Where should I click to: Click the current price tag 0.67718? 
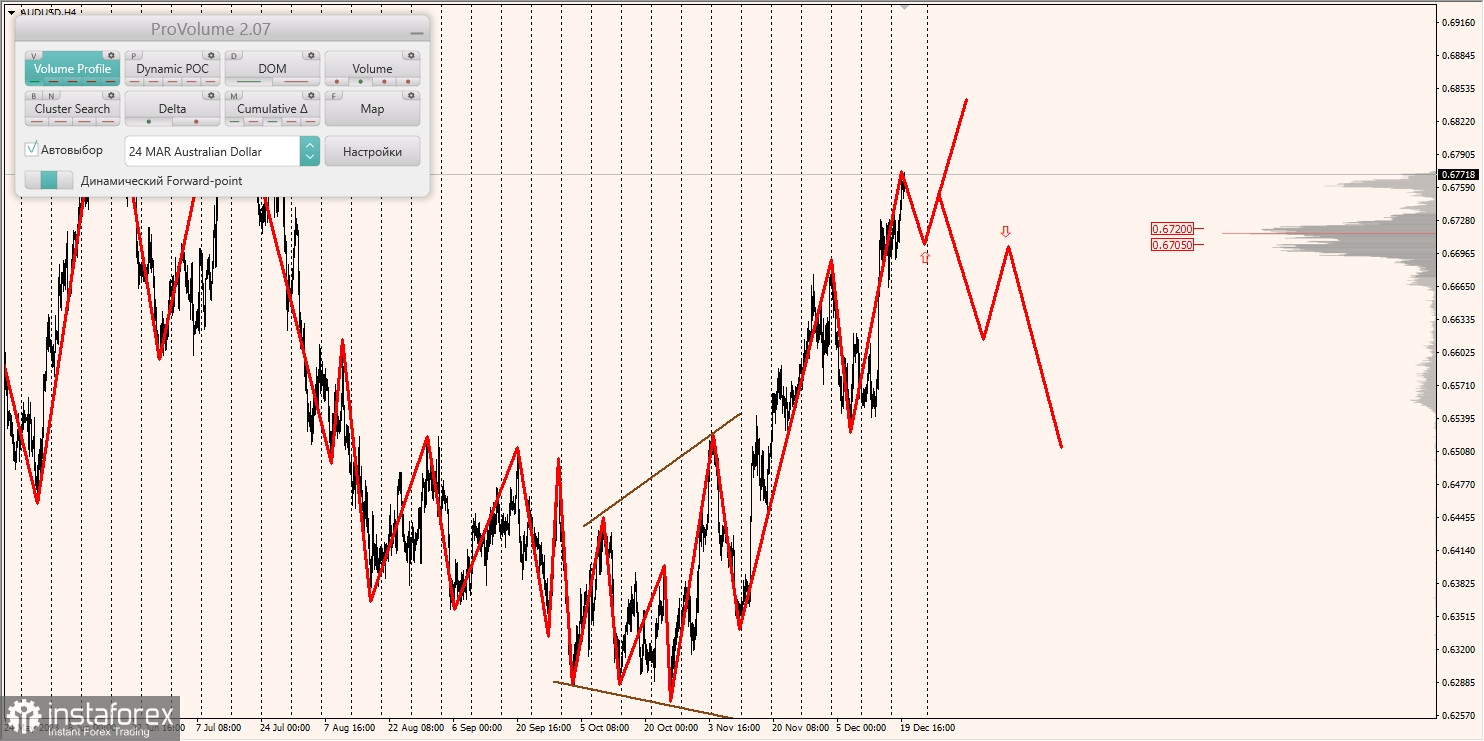pos(1458,174)
